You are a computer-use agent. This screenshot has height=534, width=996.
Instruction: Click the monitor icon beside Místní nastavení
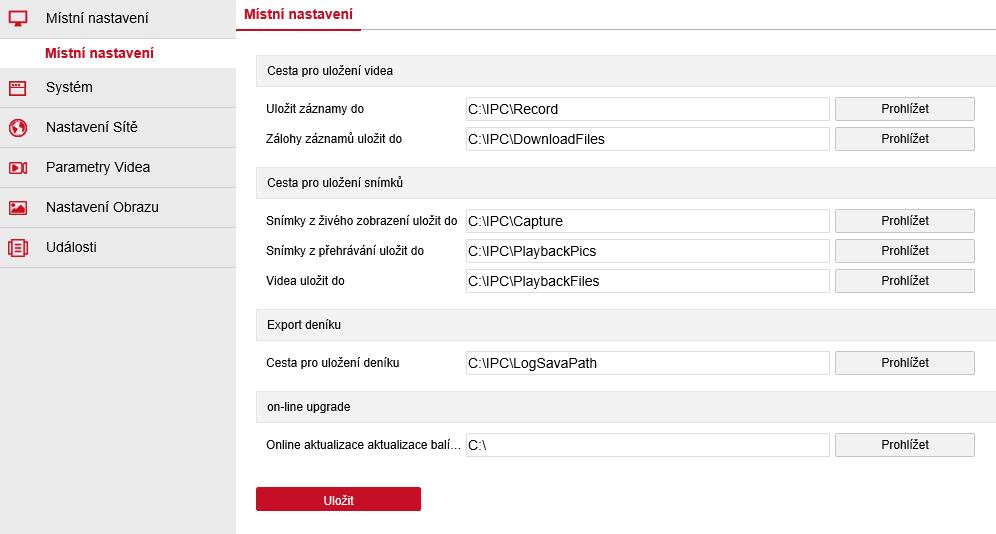click(x=18, y=18)
